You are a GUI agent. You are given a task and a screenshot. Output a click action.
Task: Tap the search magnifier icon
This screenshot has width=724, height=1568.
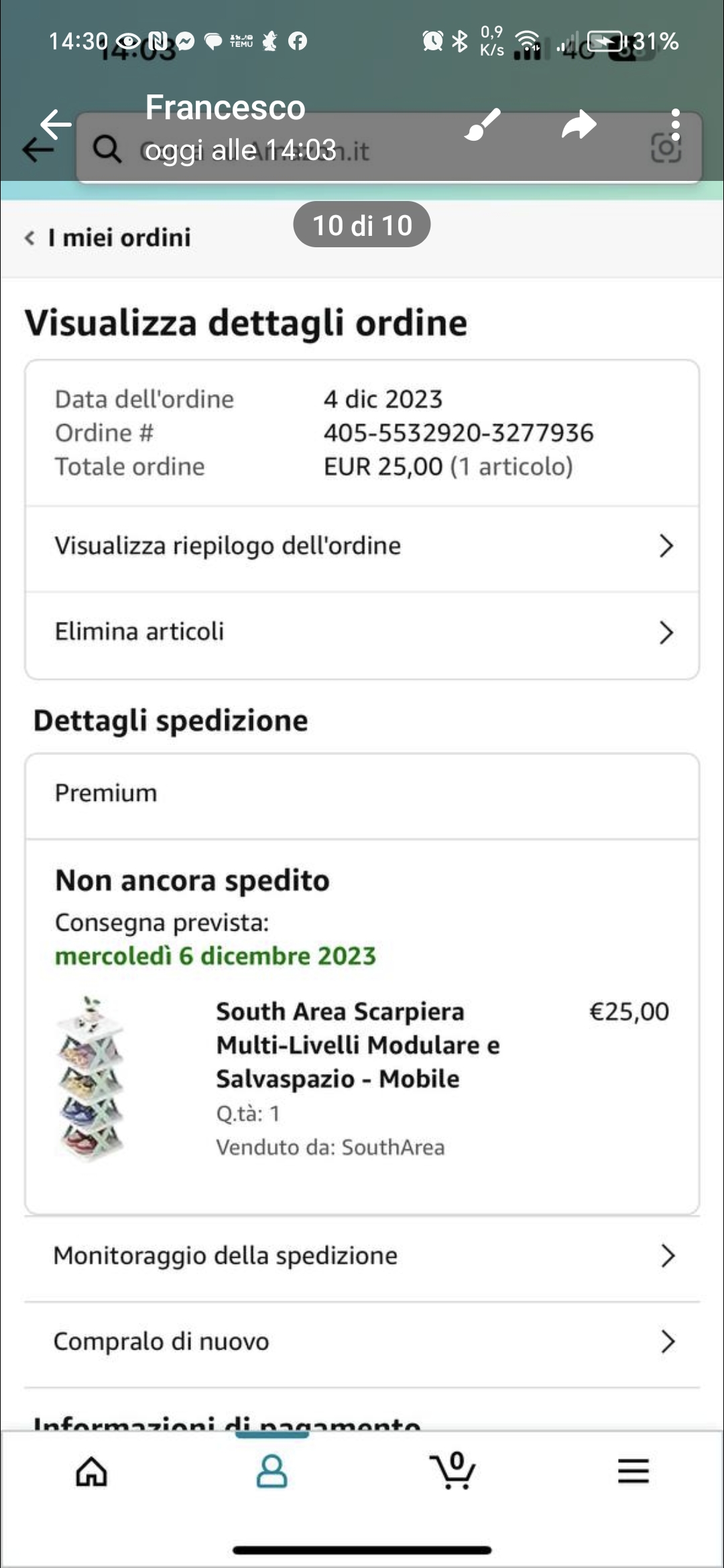tap(107, 149)
